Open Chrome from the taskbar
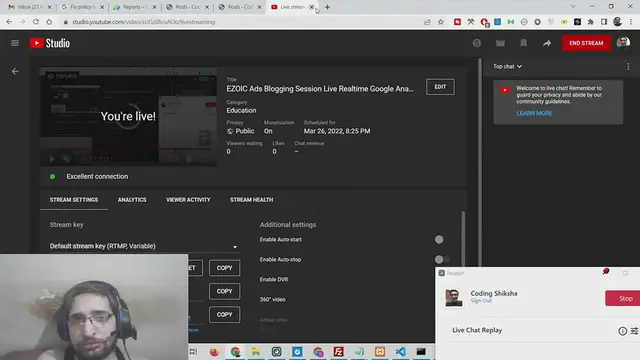 click(x=235, y=351)
